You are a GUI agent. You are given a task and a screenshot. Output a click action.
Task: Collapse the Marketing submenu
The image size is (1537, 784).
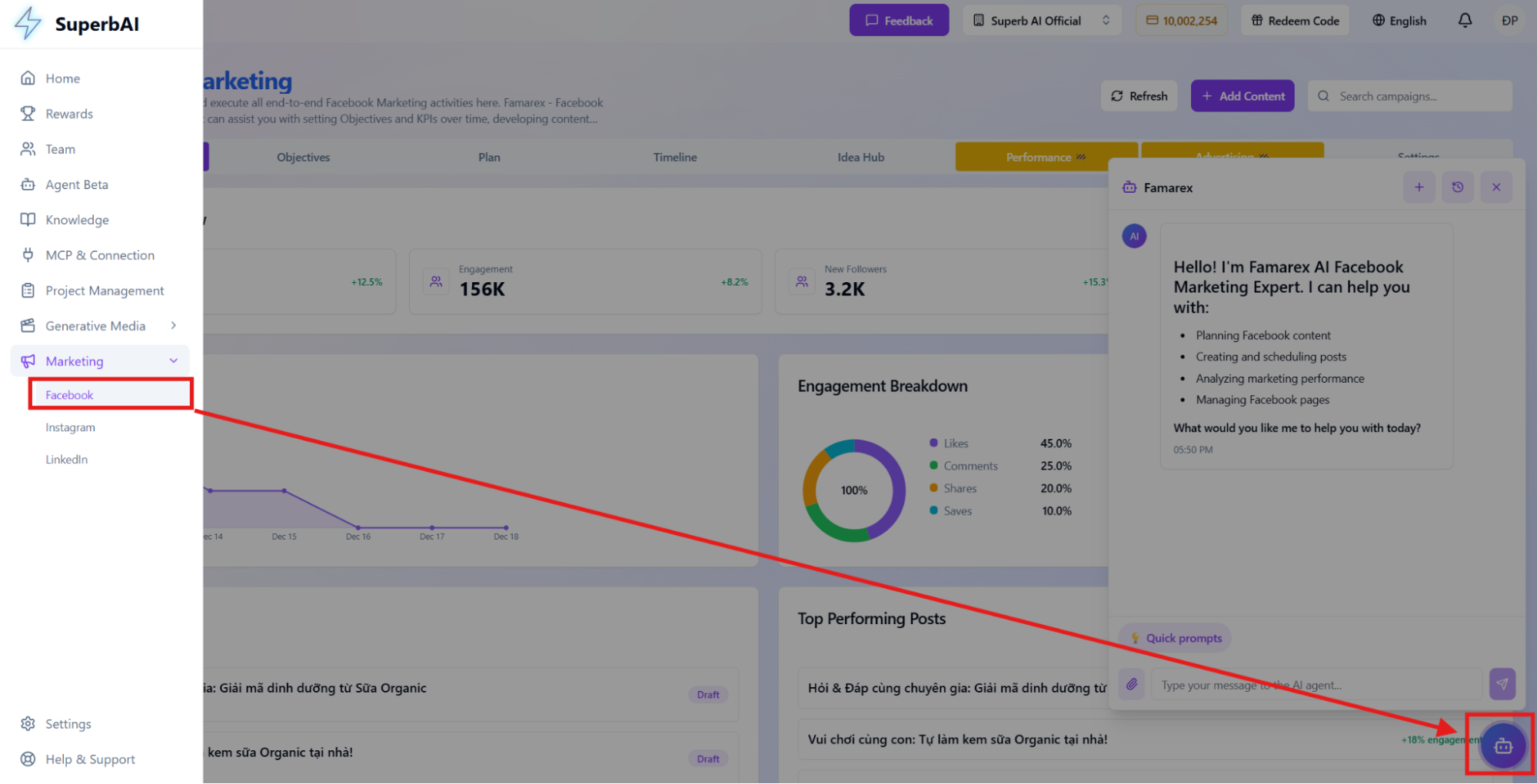[x=172, y=360]
